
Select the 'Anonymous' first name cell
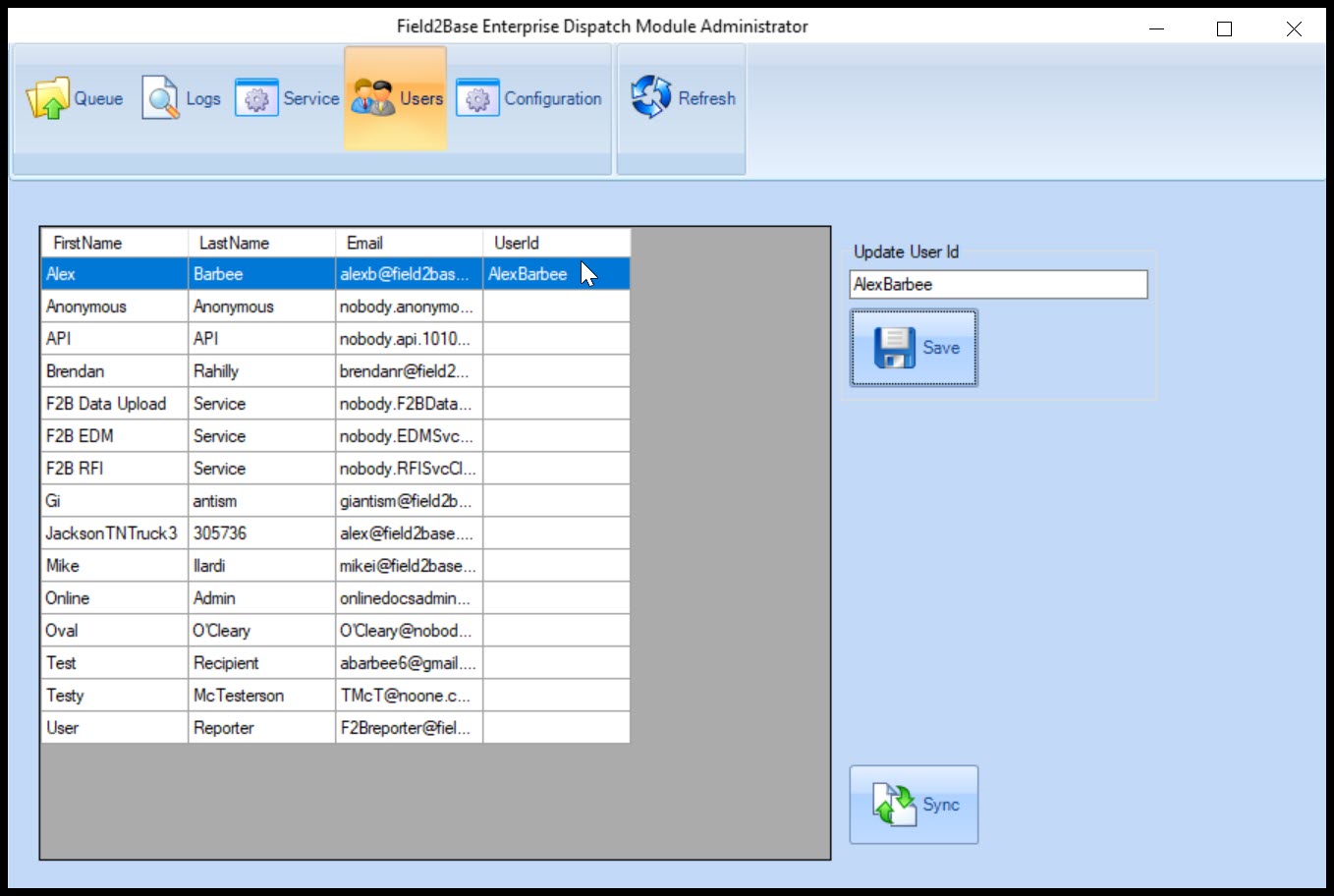(114, 307)
